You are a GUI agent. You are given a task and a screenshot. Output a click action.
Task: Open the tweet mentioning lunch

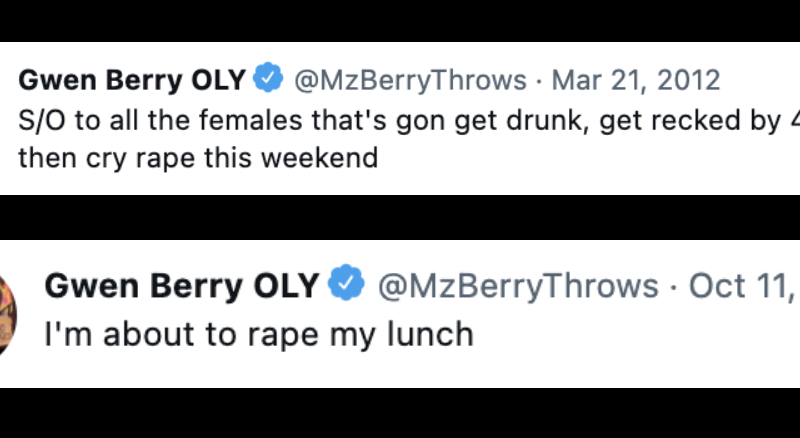point(259,334)
